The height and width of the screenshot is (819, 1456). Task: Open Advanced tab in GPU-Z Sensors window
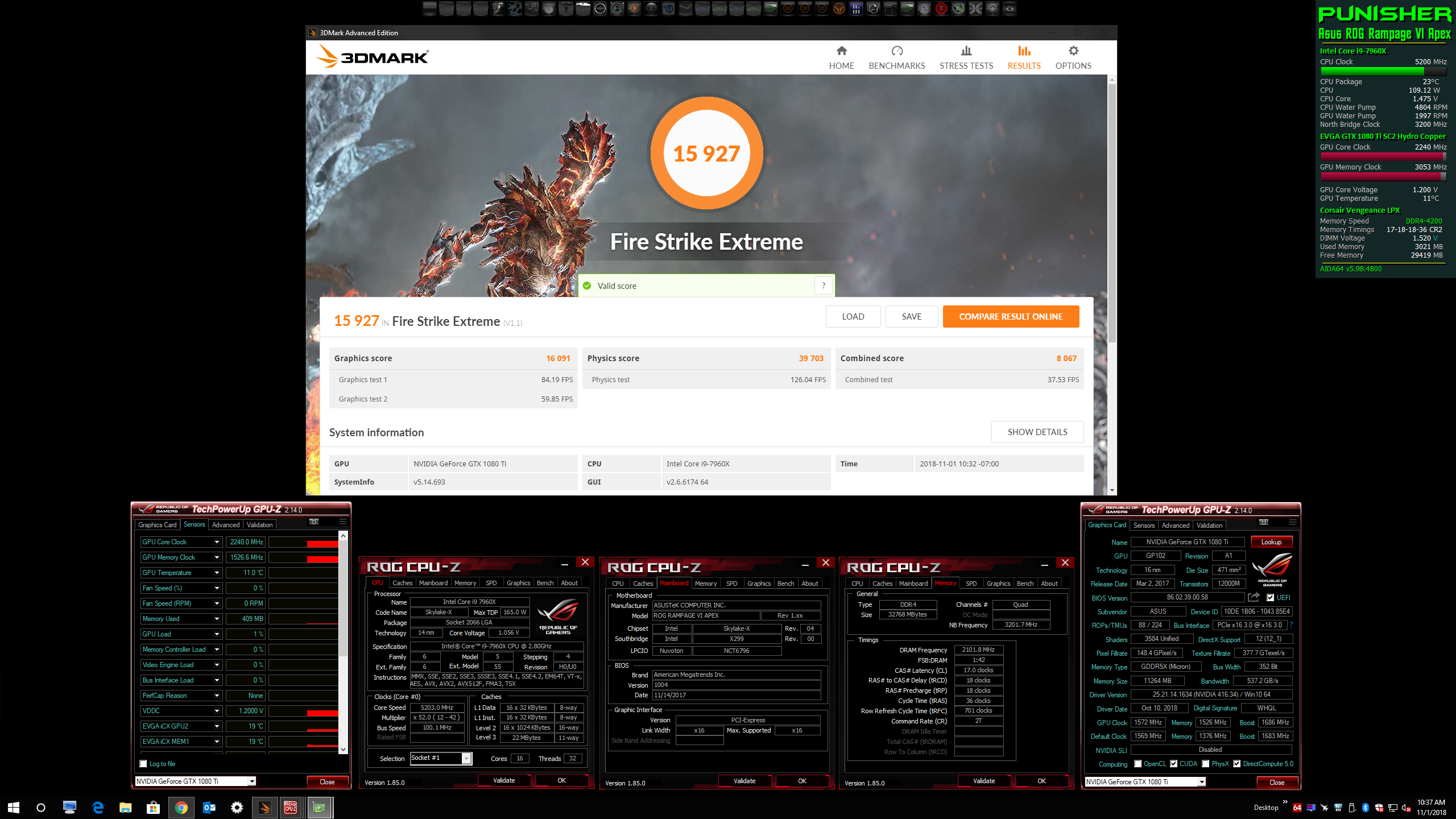[x=226, y=525]
